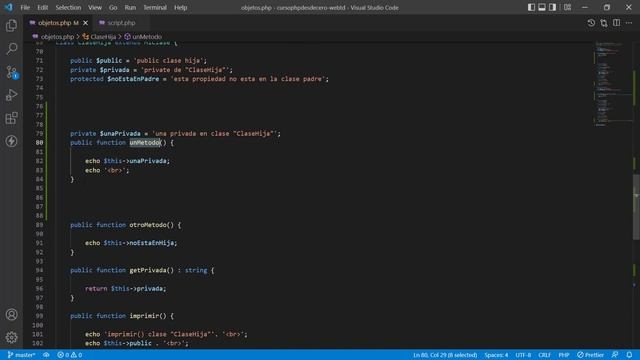640x360 pixels.
Task: Click ClaseHija in the breadcrumb
Action: 103,37
